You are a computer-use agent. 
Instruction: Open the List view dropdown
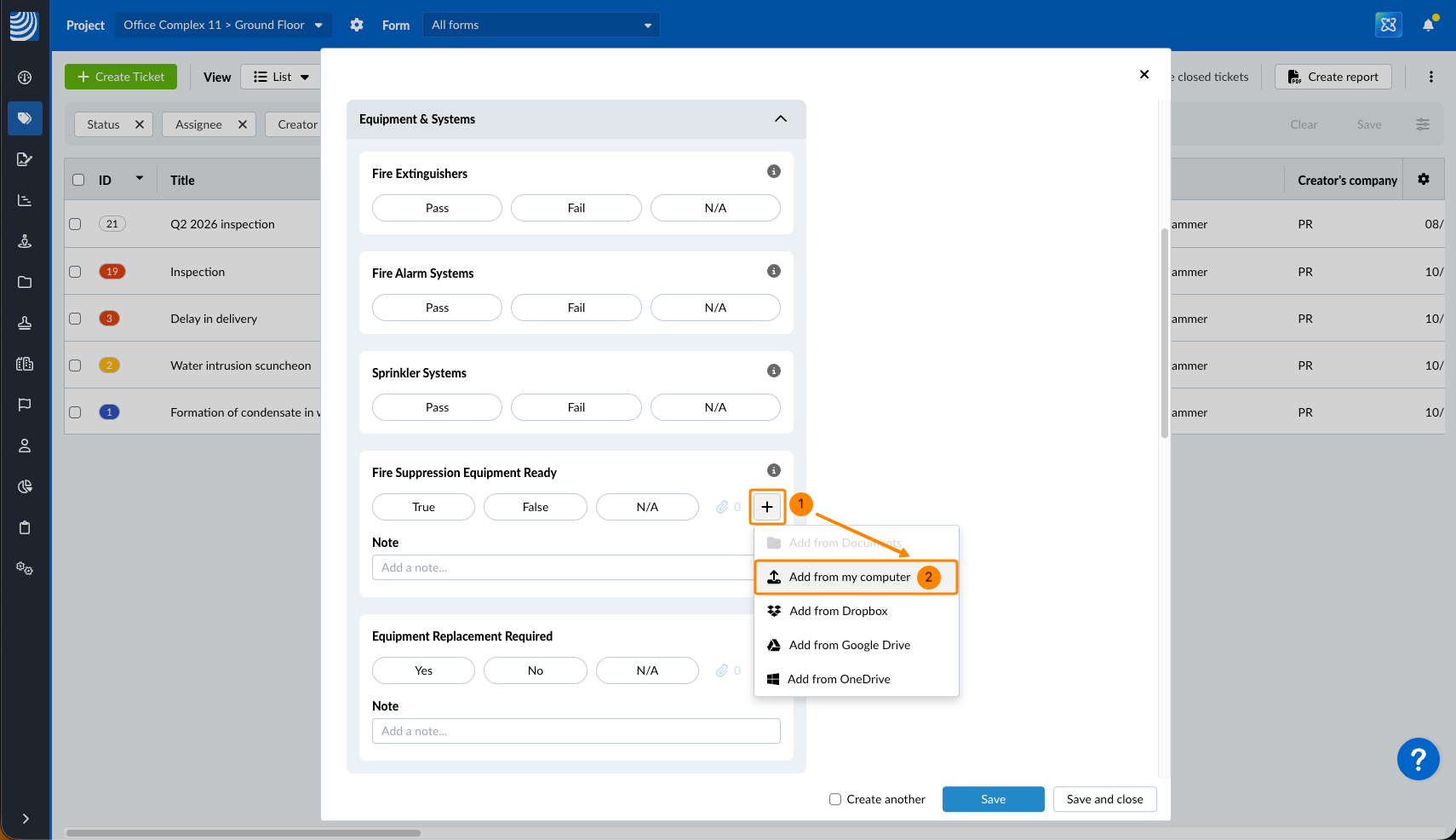pyautogui.click(x=281, y=77)
